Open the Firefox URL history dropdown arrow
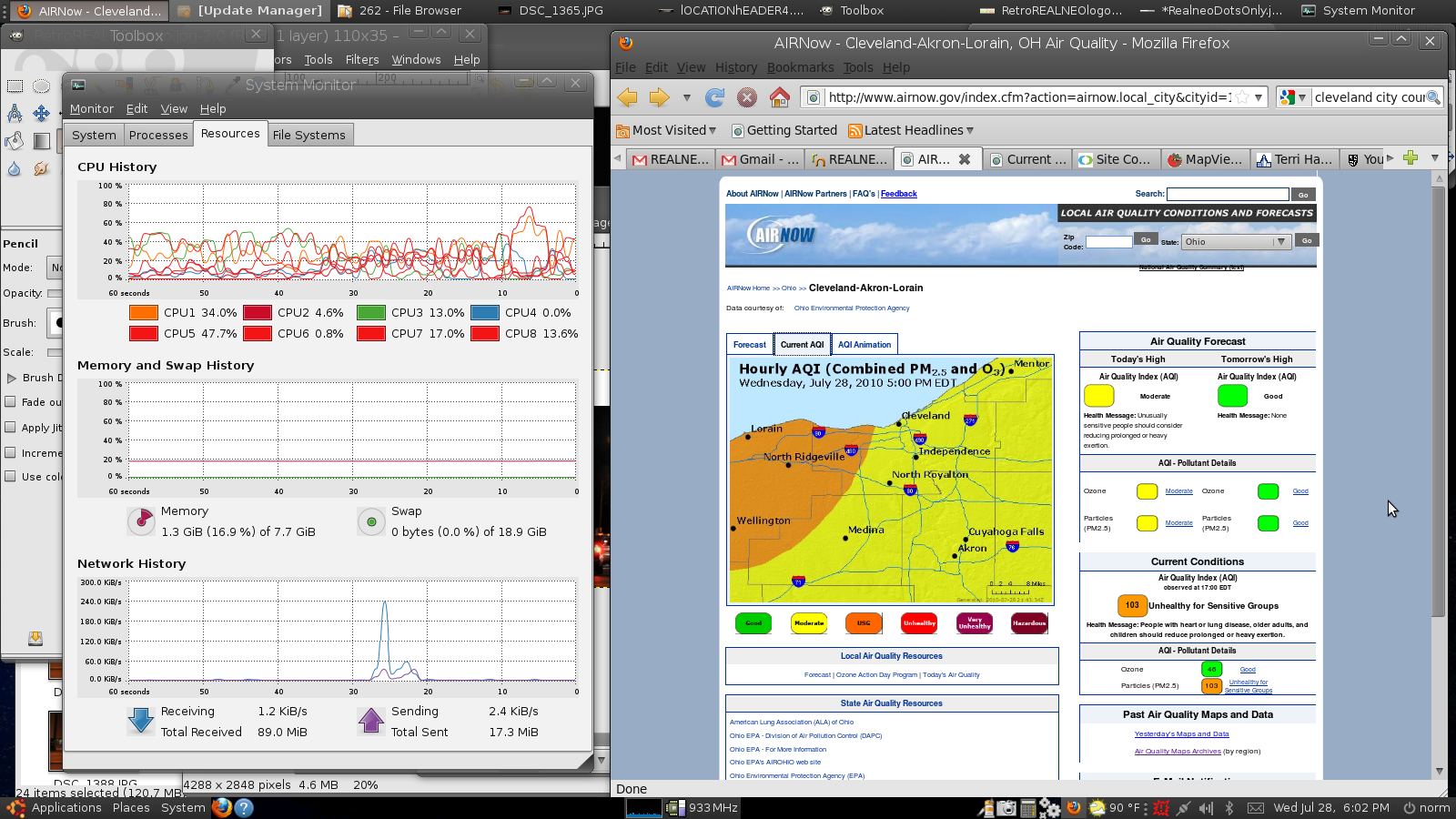 pos(1259,97)
